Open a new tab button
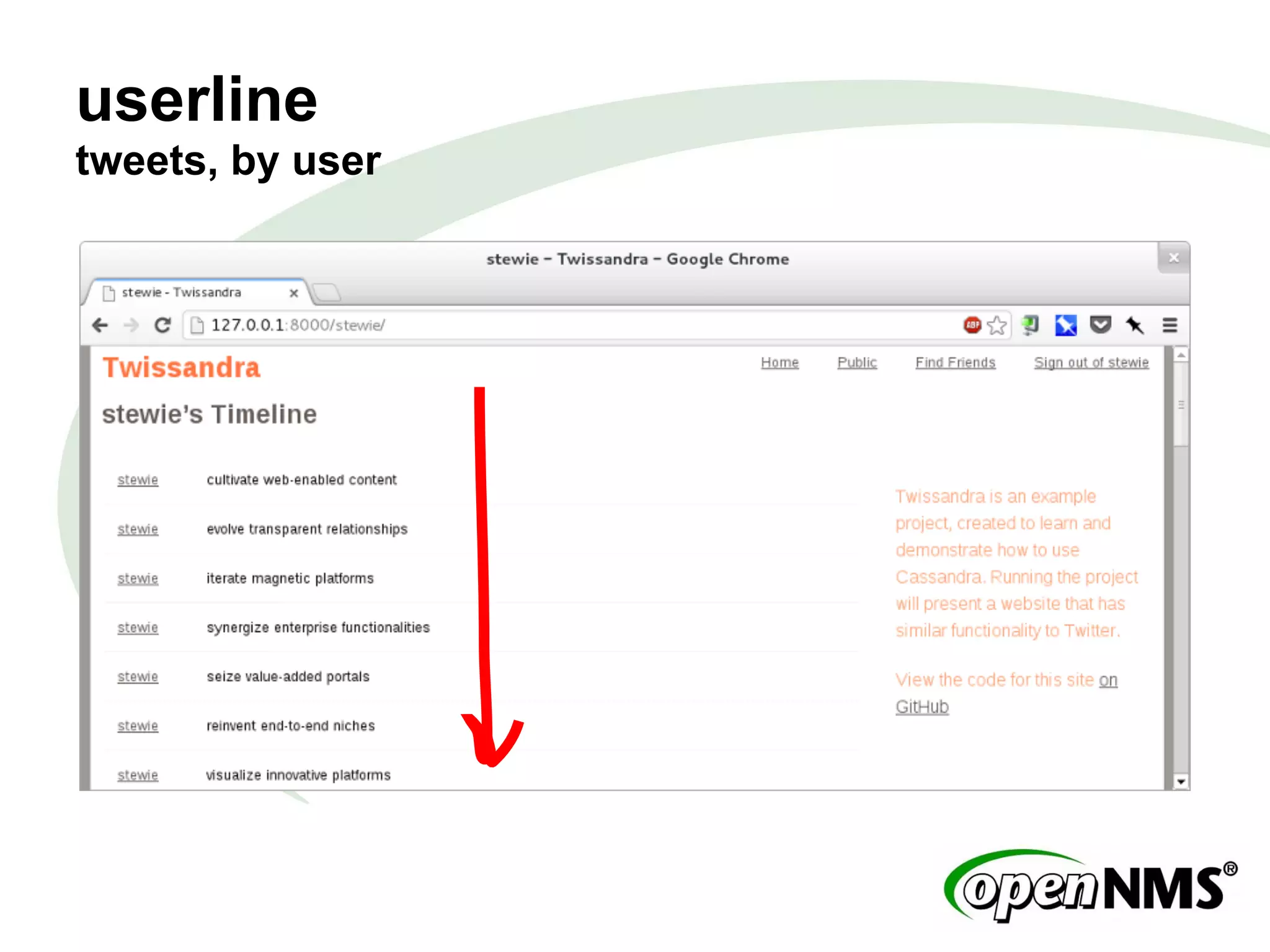This screenshot has width=1270, height=952. tap(326, 292)
